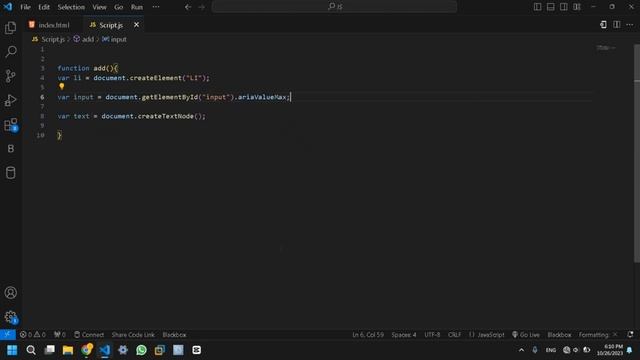Click the vertical editor scrollbar

(x=637, y=153)
